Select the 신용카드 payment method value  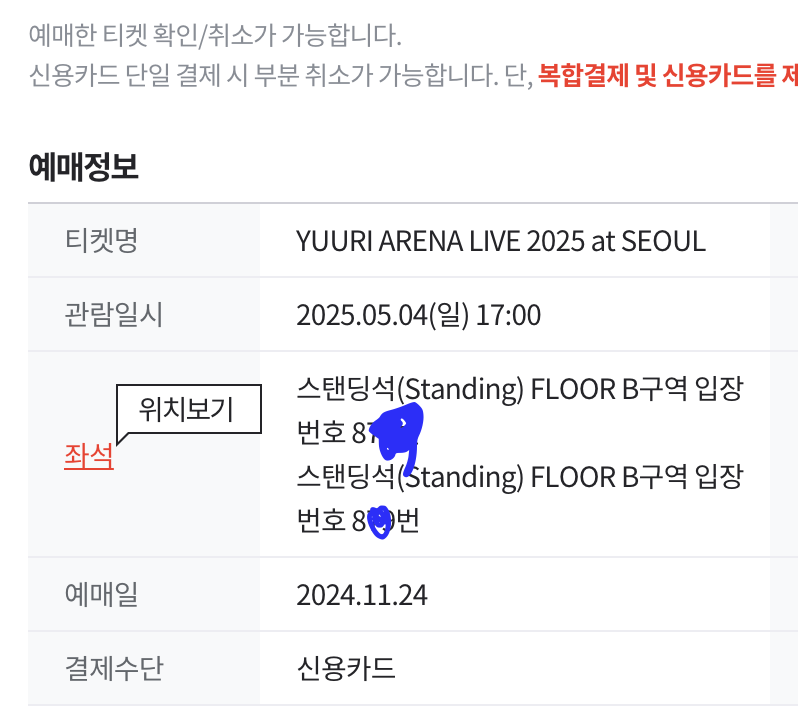coord(346,668)
